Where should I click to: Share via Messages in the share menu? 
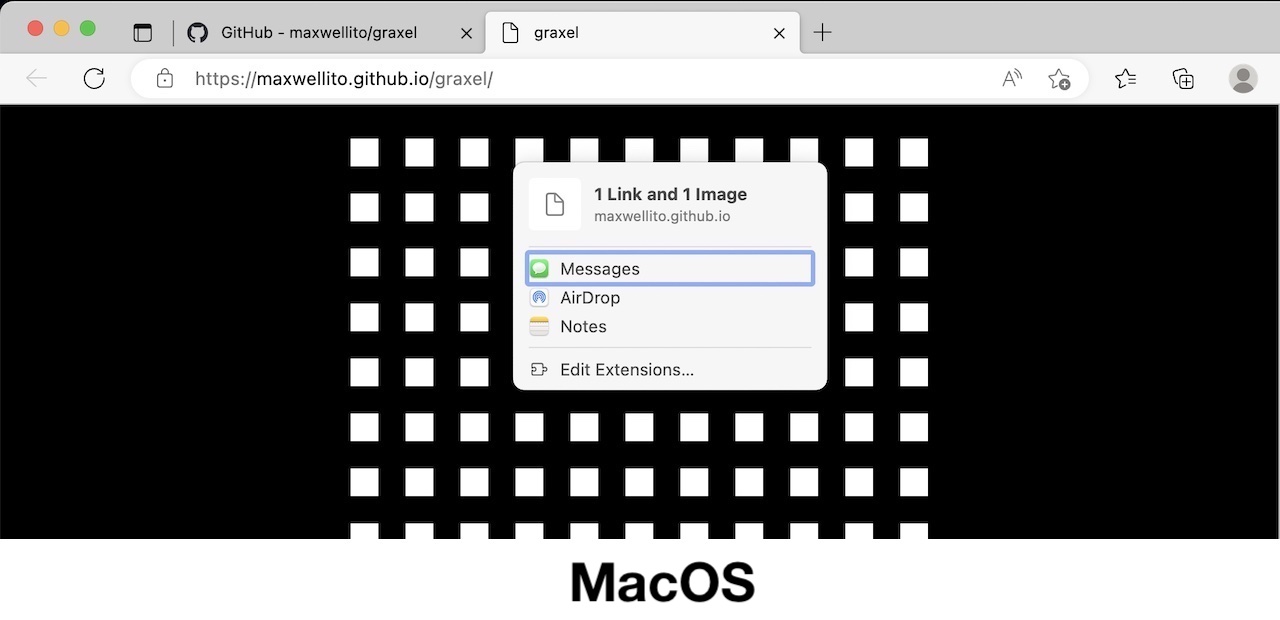click(x=670, y=268)
